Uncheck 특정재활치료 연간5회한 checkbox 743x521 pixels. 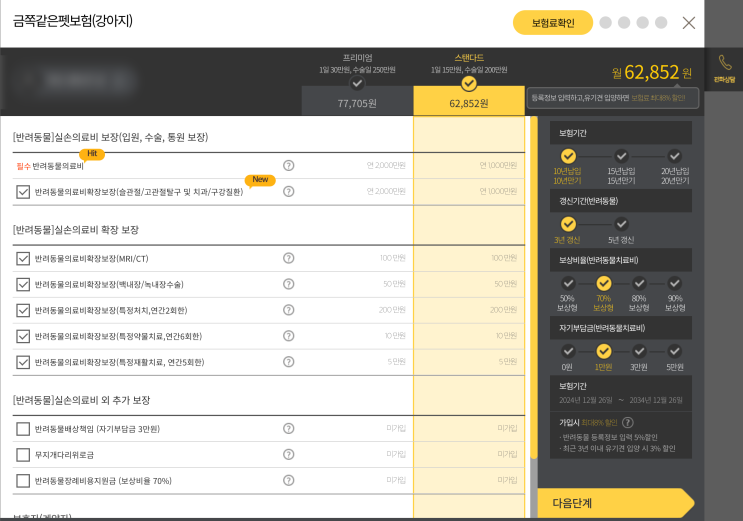point(23,362)
